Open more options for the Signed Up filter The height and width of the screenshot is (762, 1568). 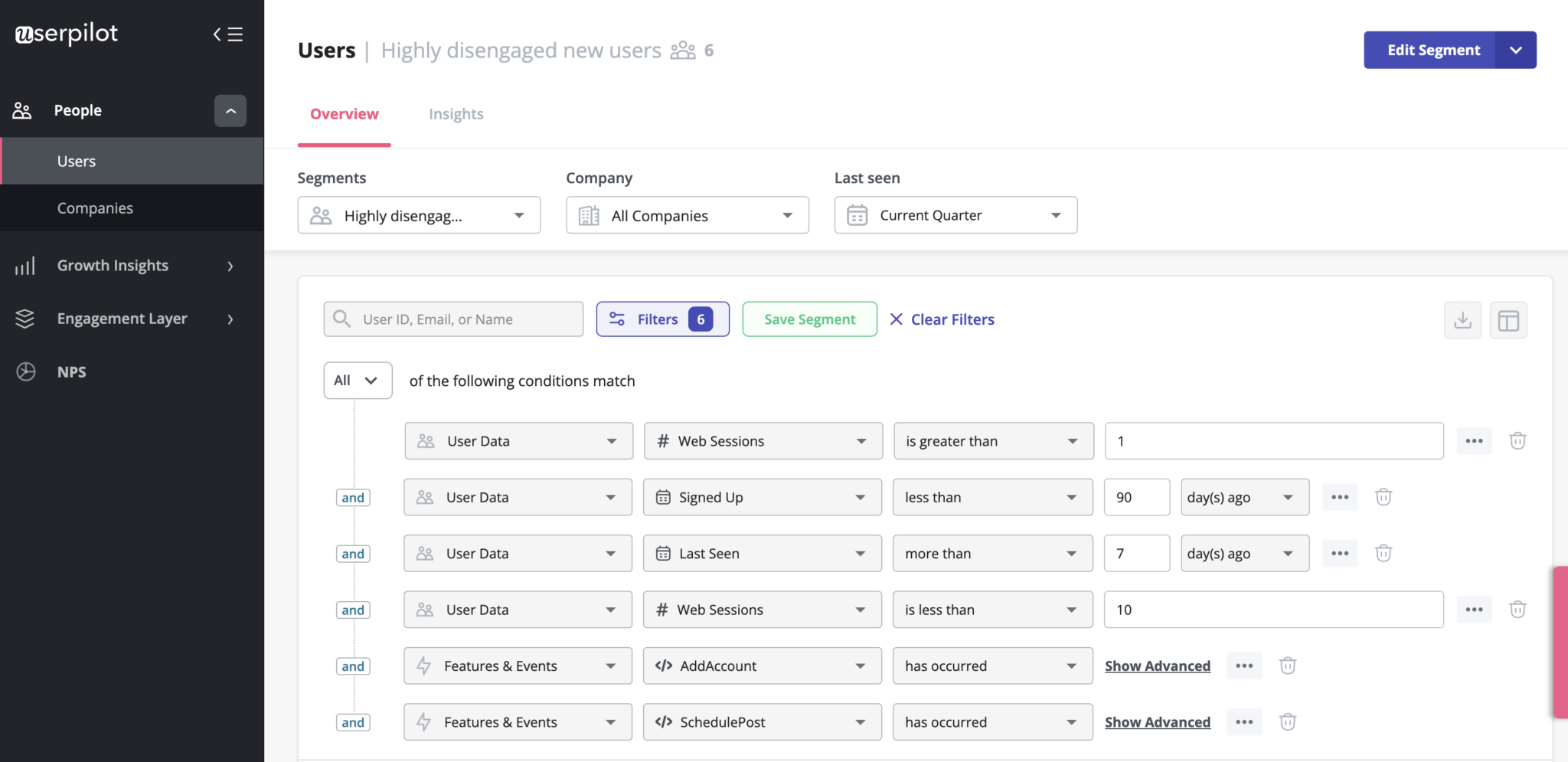coord(1340,497)
